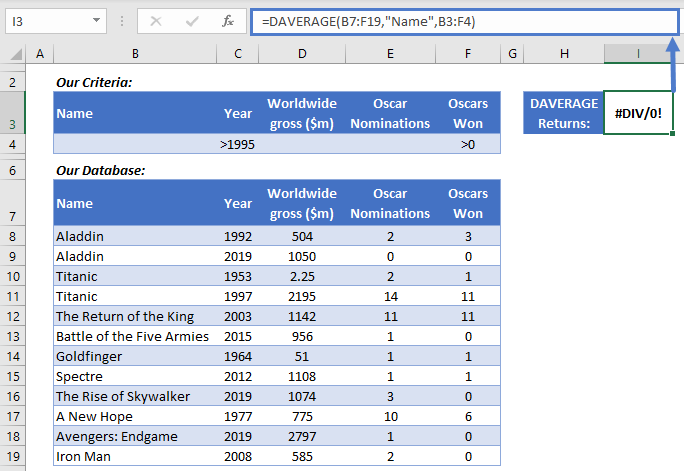Select row 12 header

point(12,316)
